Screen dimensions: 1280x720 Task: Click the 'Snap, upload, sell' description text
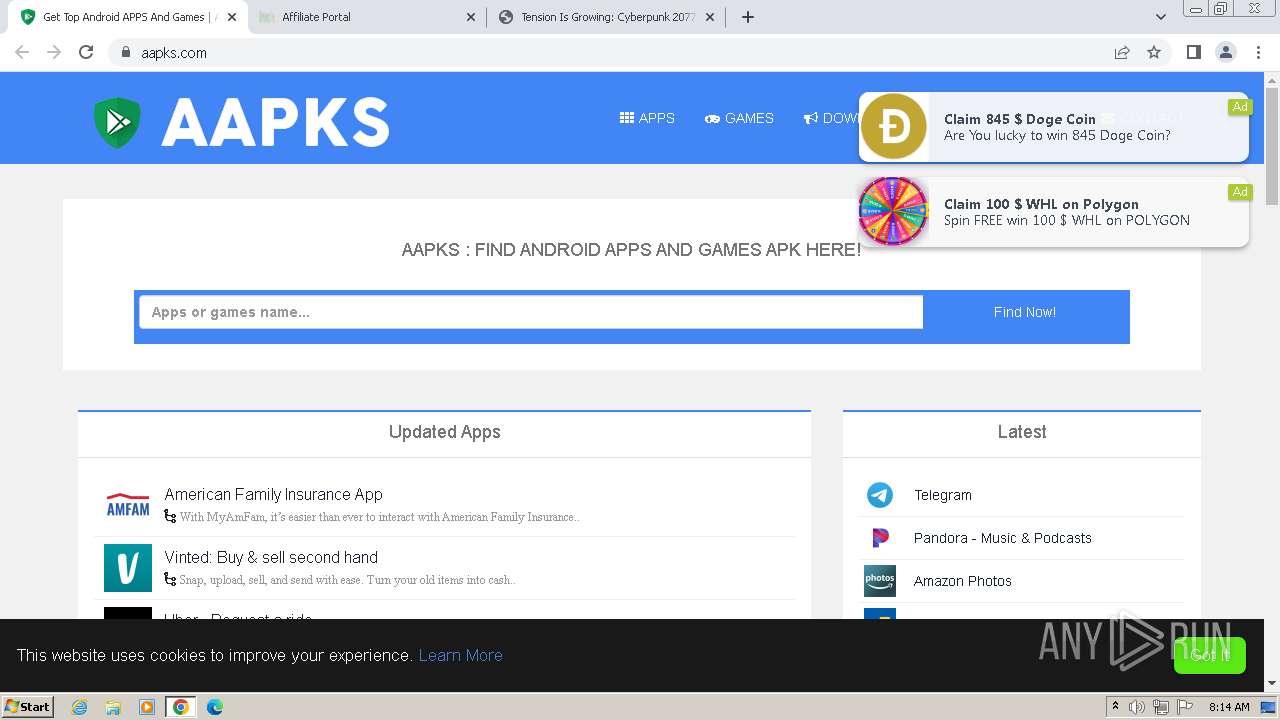pyautogui.click(x=347, y=580)
